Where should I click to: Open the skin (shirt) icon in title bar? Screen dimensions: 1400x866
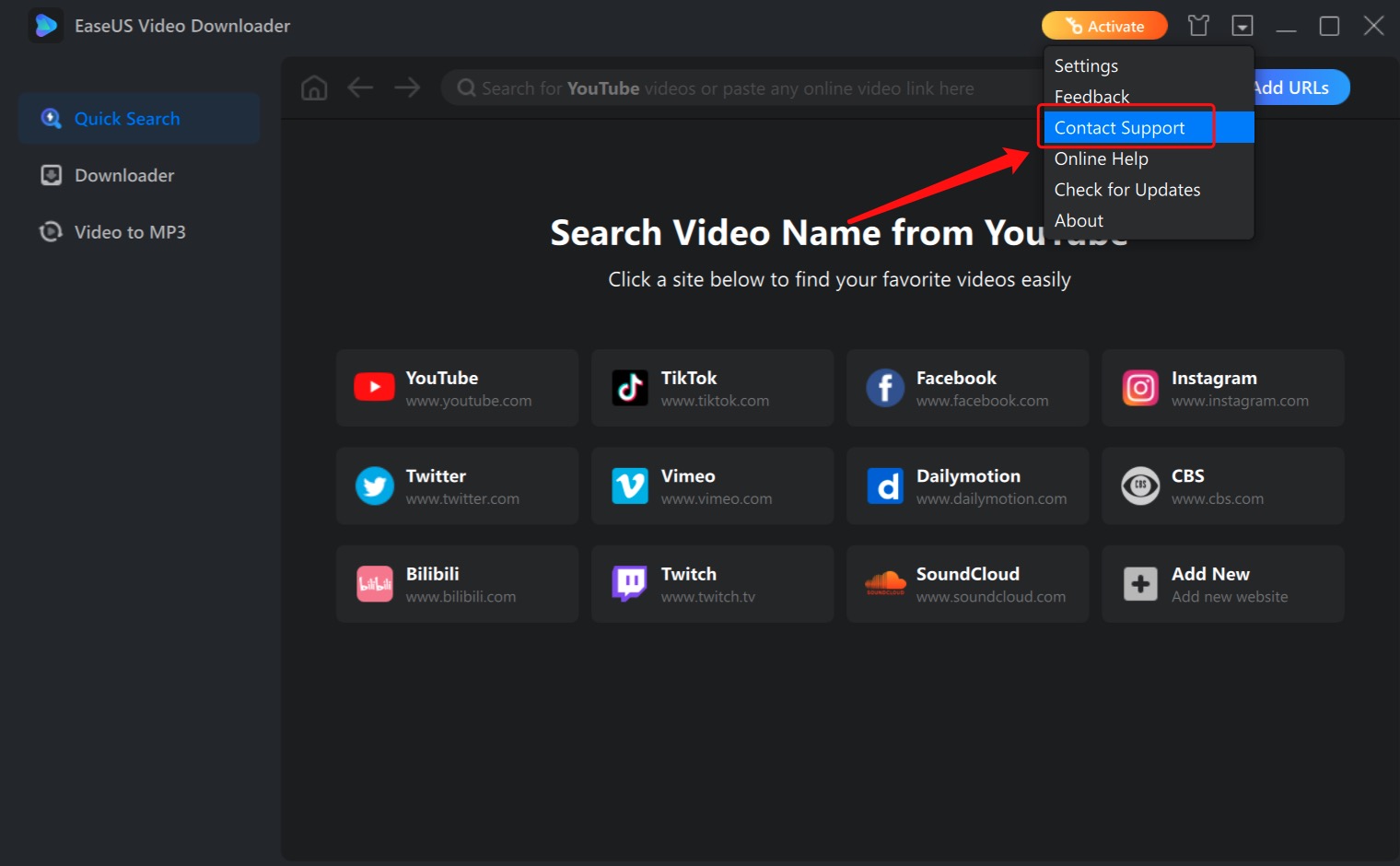coord(1198,26)
